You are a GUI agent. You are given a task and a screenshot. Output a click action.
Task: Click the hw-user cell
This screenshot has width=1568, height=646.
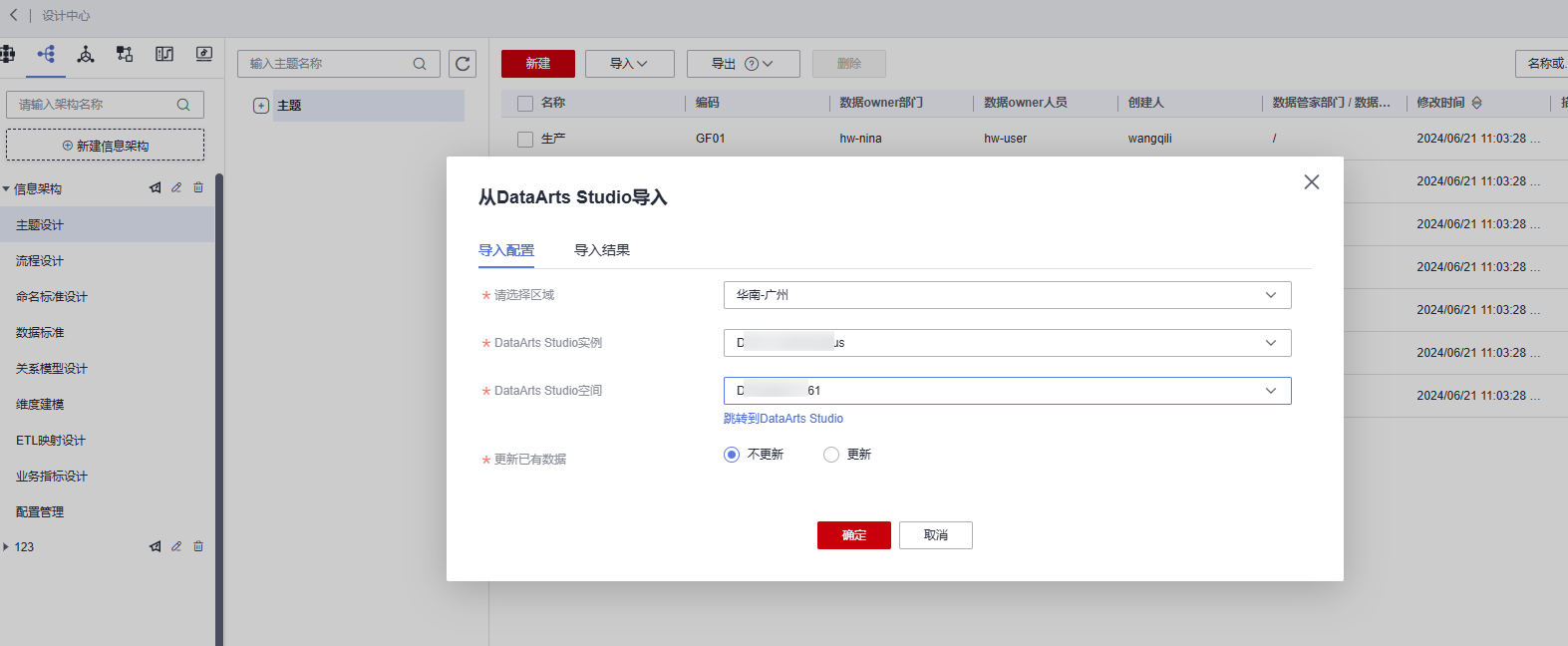1005,139
